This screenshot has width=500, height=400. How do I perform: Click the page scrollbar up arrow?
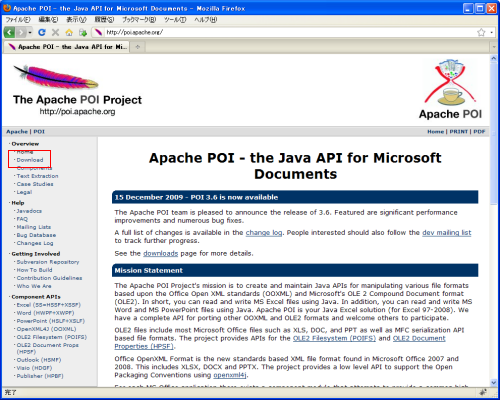(x=494, y=58)
